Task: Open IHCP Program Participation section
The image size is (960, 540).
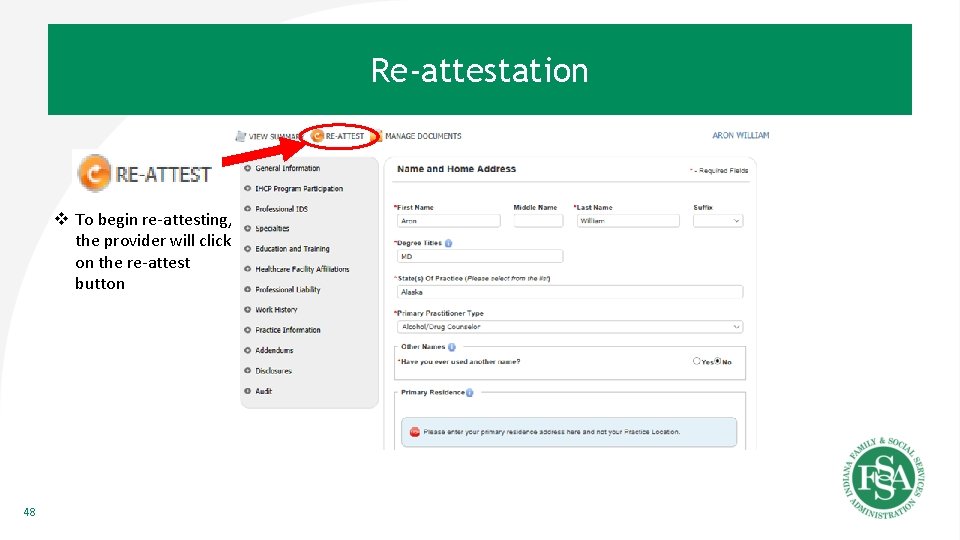Action: (299, 189)
